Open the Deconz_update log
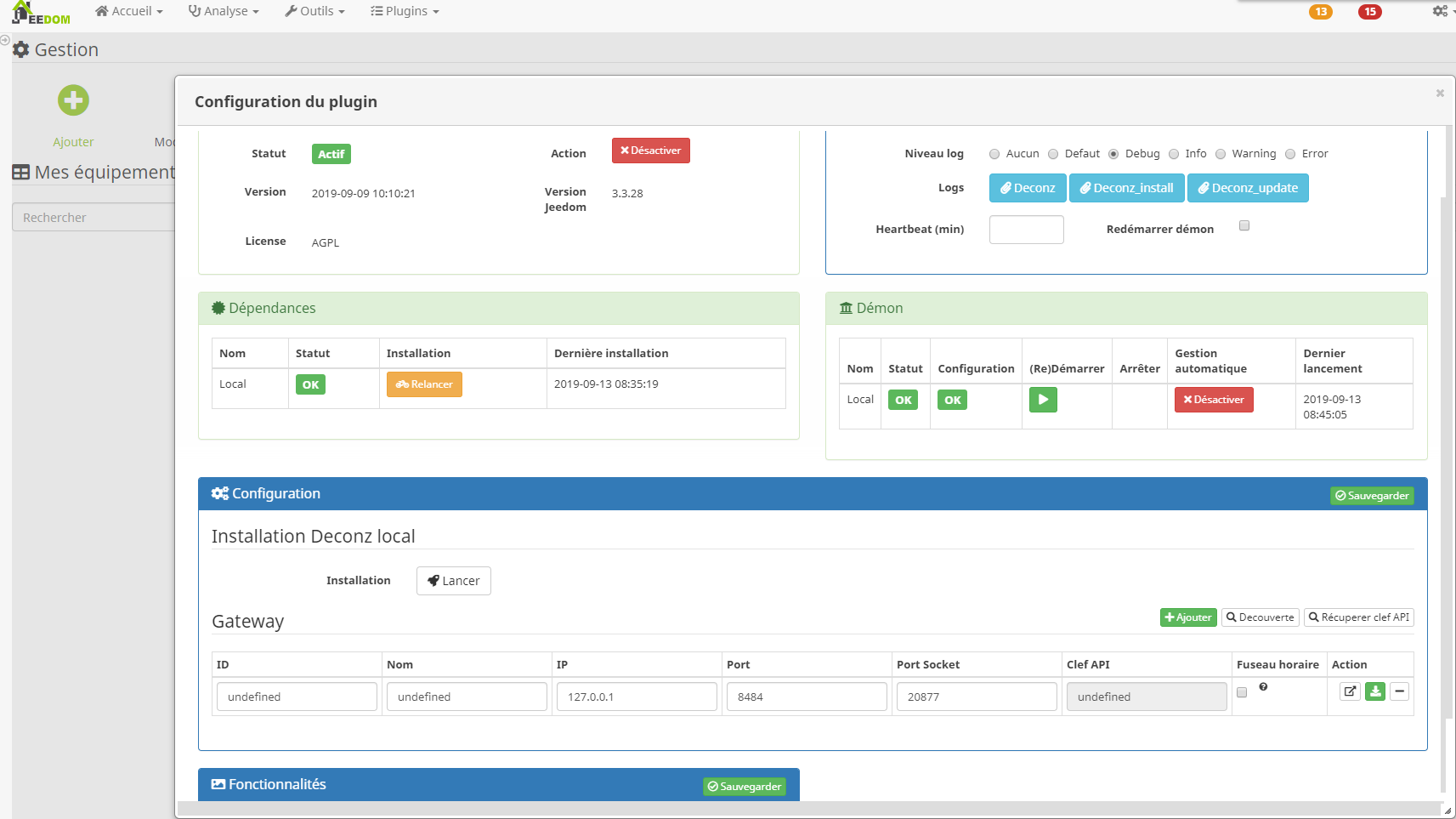 point(1248,188)
